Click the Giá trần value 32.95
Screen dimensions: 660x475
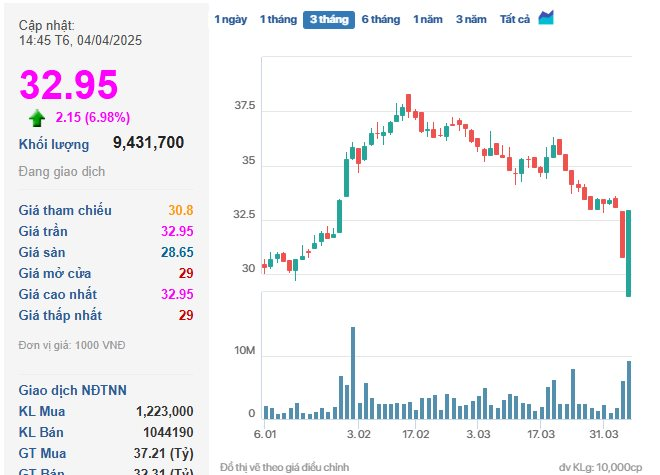tap(177, 231)
